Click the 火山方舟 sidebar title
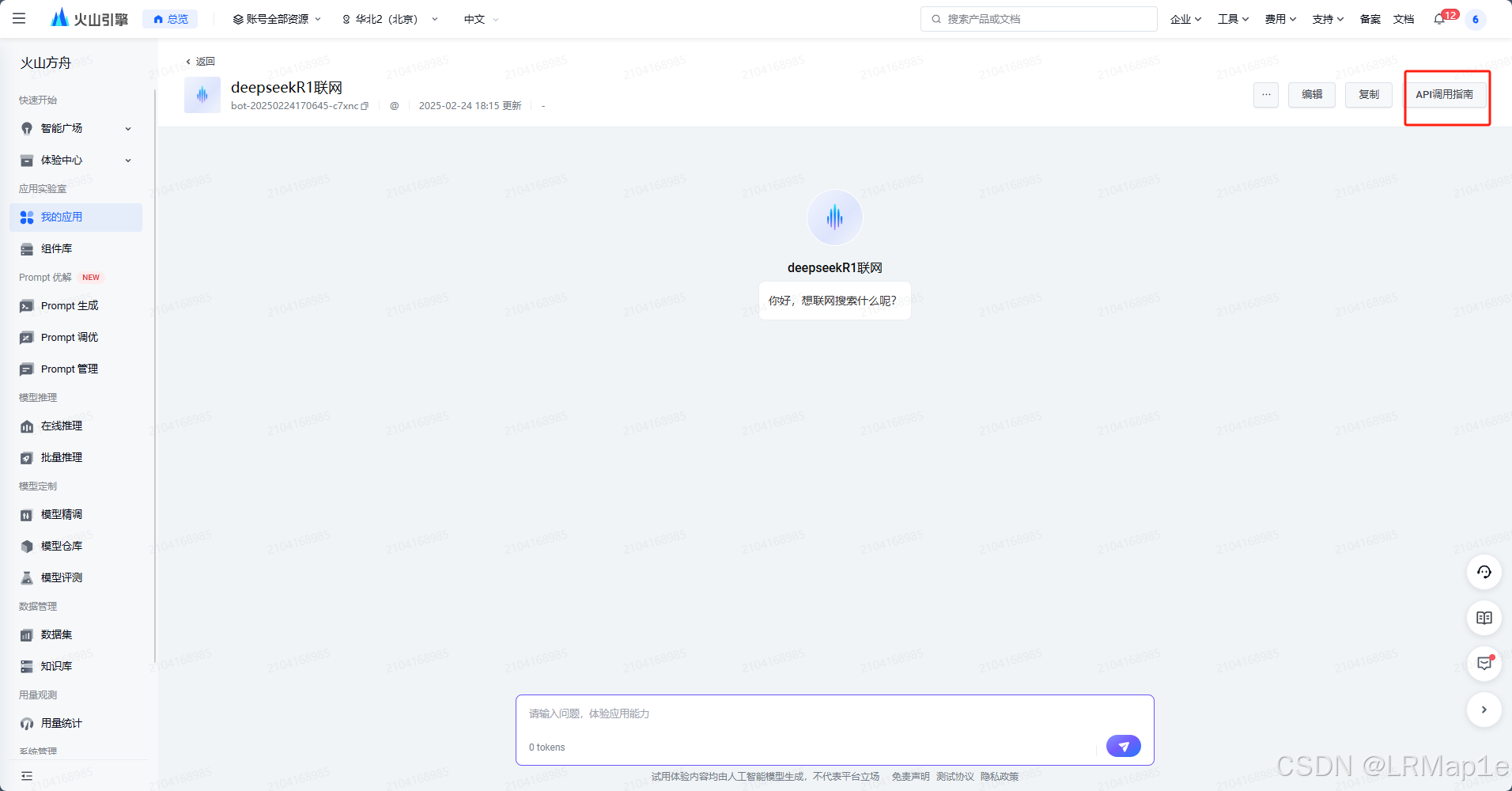The width and height of the screenshot is (1512, 791). tap(46, 63)
